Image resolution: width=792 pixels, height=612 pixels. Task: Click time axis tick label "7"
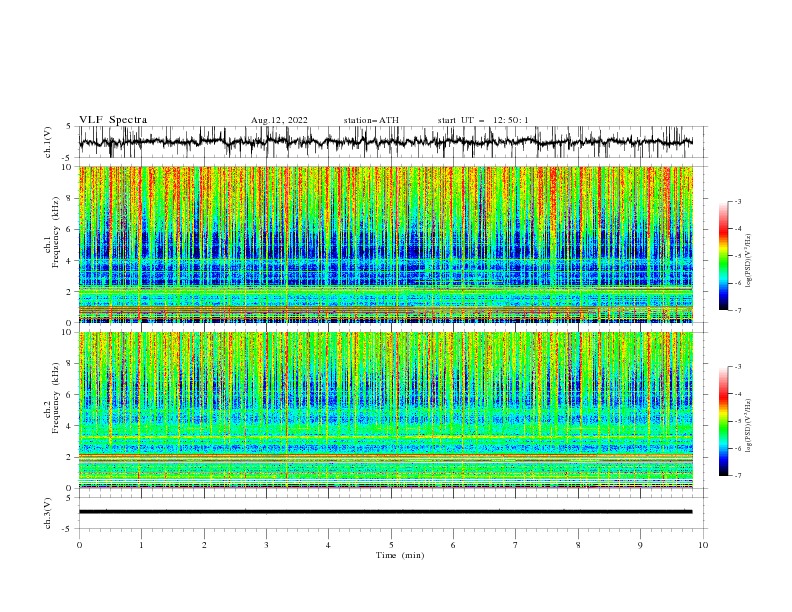click(516, 545)
